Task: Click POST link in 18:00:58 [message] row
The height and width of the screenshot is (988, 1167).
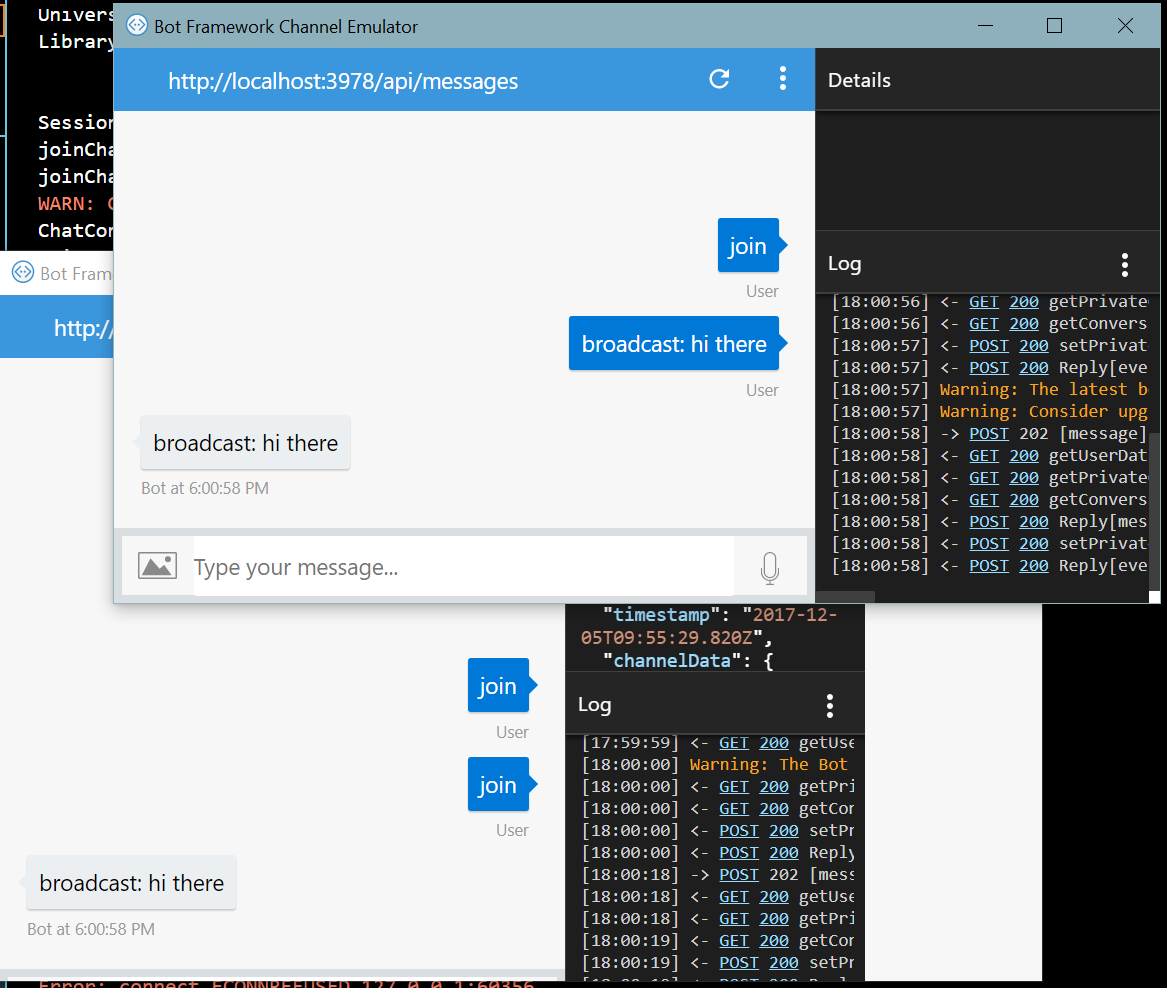Action: pos(988,433)
